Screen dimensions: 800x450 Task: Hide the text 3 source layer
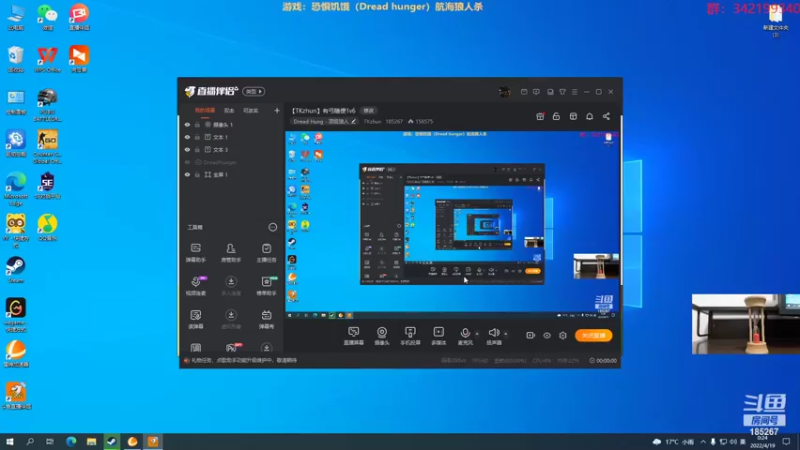coord(187,149)
